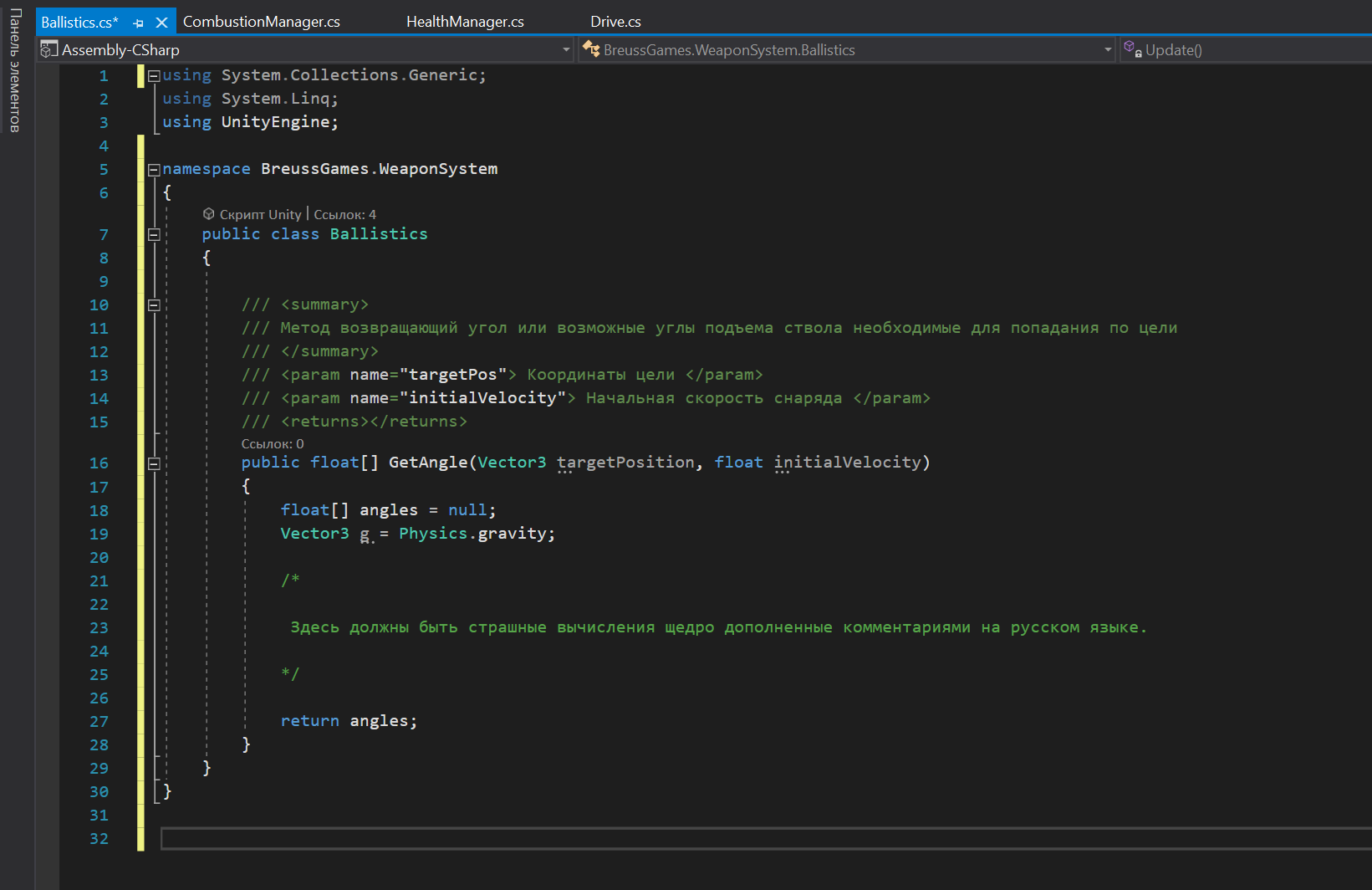The image size is (1372, 890).
Task: Click the Vector3 type on line 19
Action: (314, 534)
